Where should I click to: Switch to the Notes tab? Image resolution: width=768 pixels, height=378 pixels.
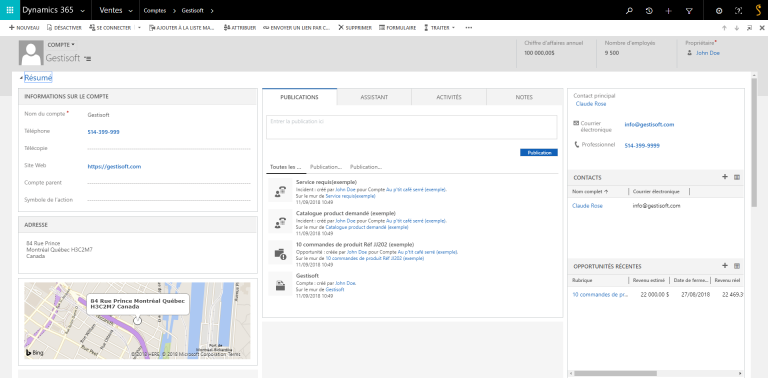tap(524, 97)
